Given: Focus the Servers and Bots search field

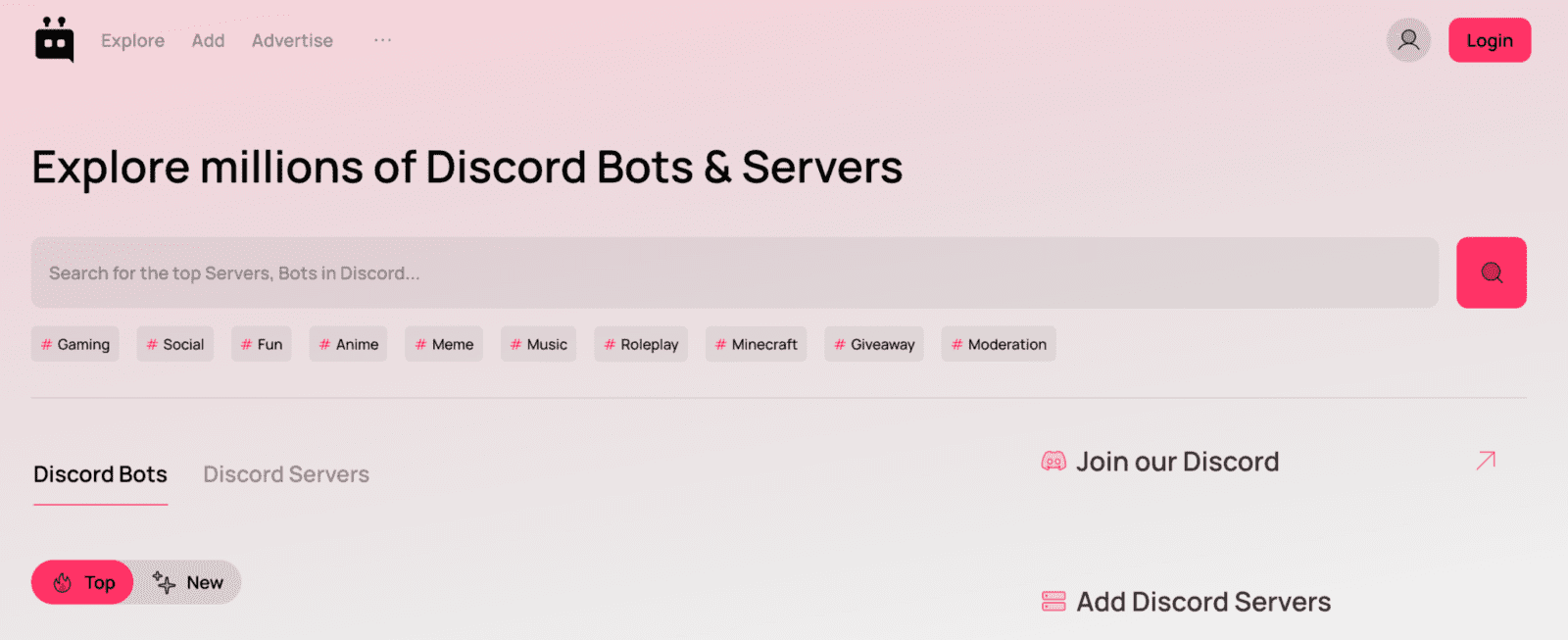Looking at the screenshot, I should click(x=735, y=272).
